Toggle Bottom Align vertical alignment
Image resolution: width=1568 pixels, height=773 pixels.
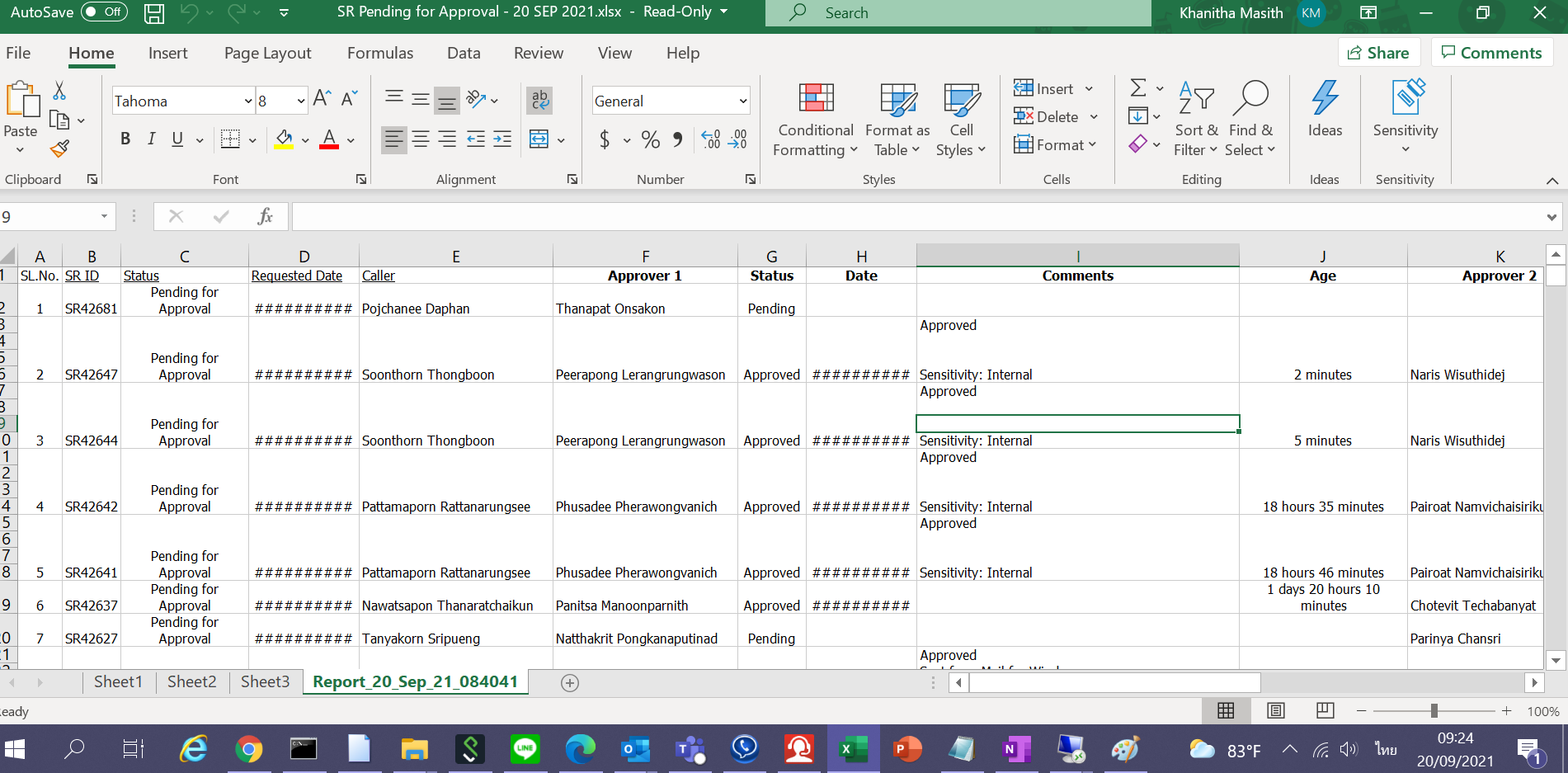point(447,100)
